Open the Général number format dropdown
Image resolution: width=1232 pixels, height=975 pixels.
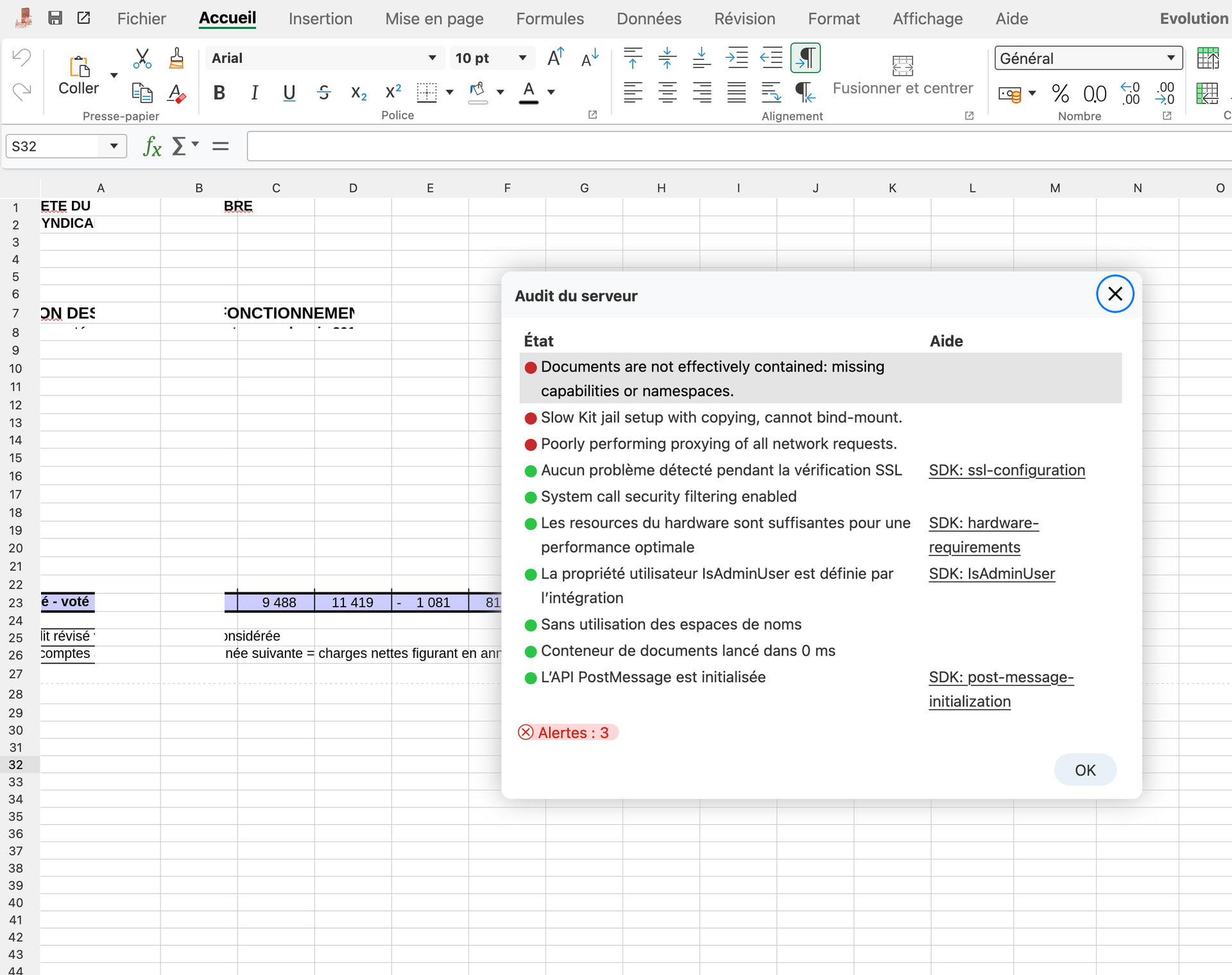(x=1170, y=58)
